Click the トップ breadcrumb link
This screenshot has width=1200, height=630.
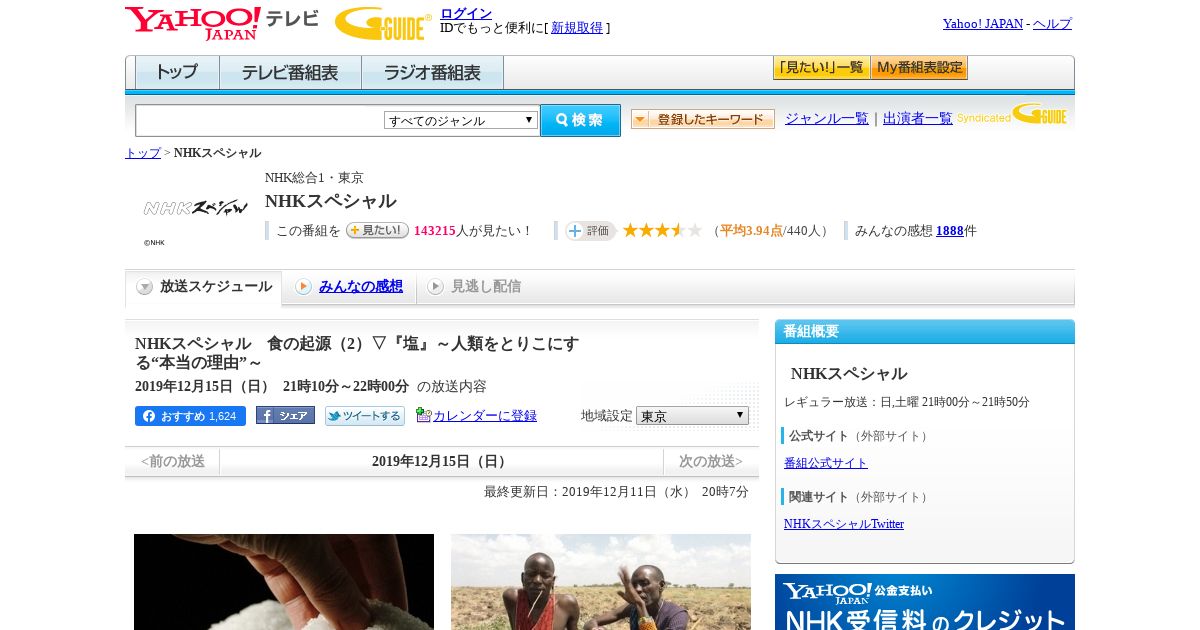[142, 153]
